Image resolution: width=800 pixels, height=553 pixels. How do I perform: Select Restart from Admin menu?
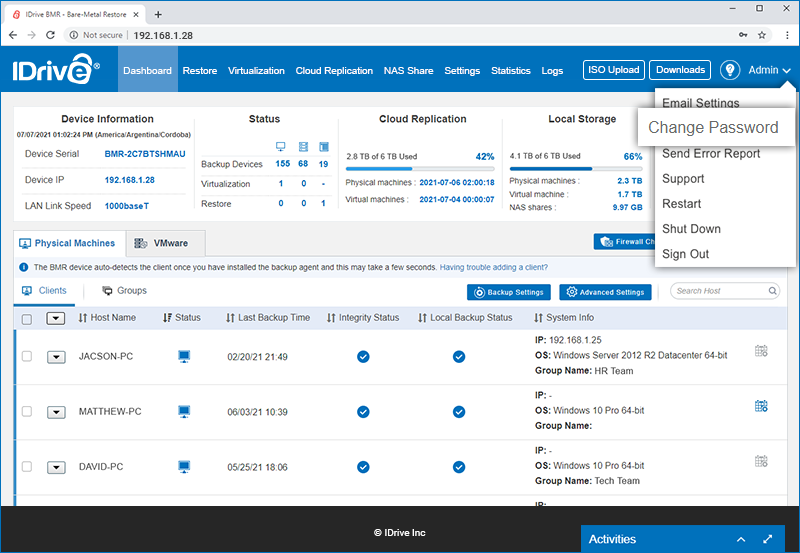click(x=681, y=204)
